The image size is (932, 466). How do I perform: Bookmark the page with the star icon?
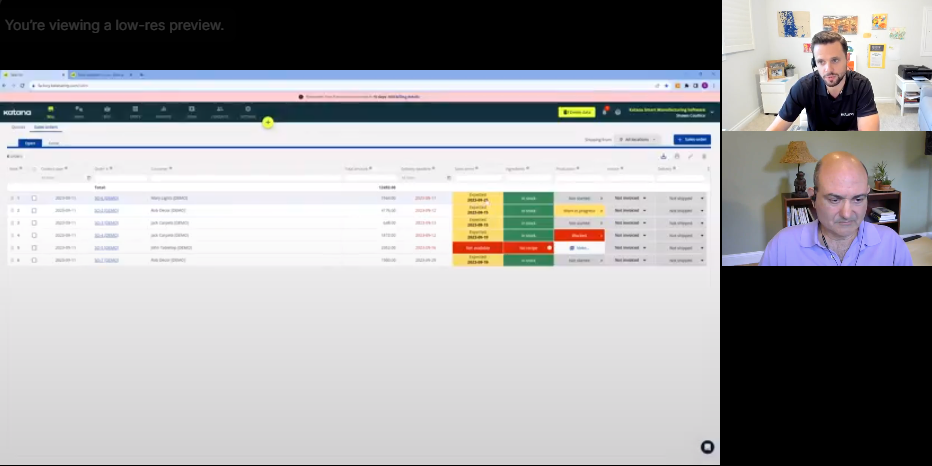(x=666, y=86)
